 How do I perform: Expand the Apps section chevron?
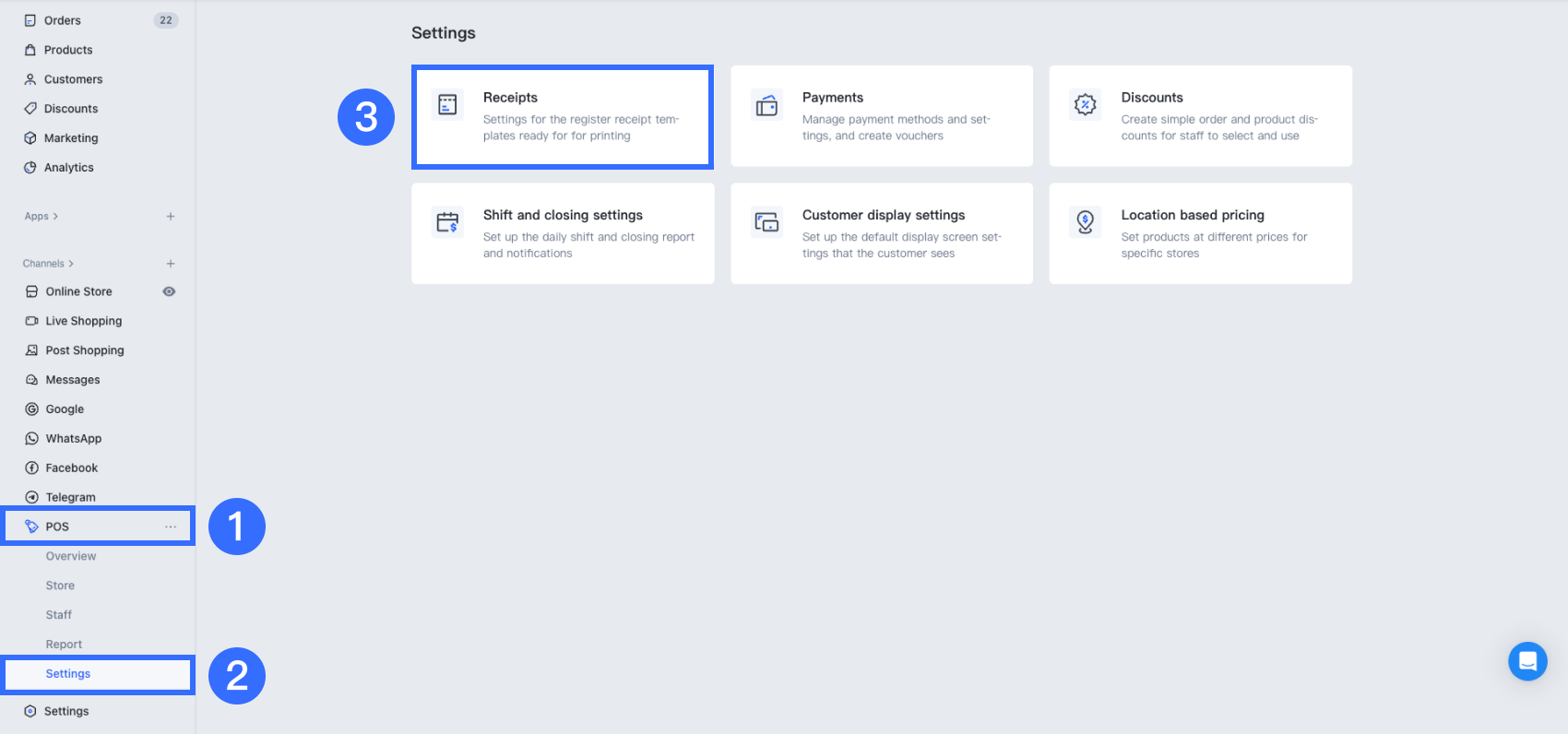pyautogui.click(x=55, y=217)
